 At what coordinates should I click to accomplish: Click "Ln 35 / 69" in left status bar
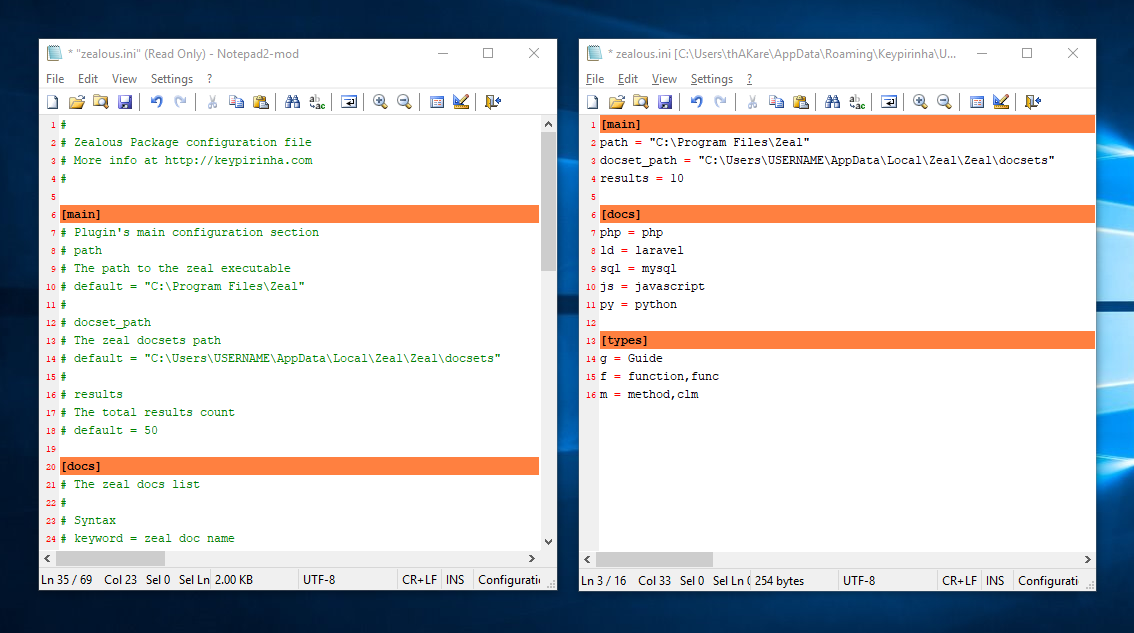(x=67, y=579)
